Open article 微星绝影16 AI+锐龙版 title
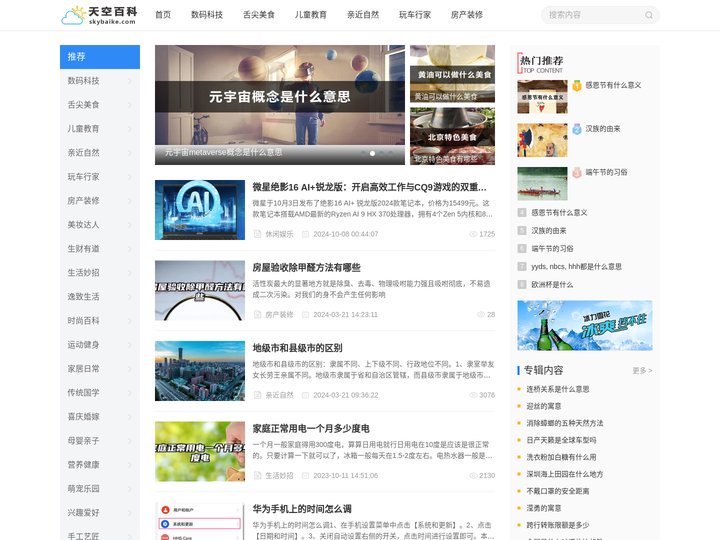Viewport: 720px width, 540px height. click(x=369, y=187)
